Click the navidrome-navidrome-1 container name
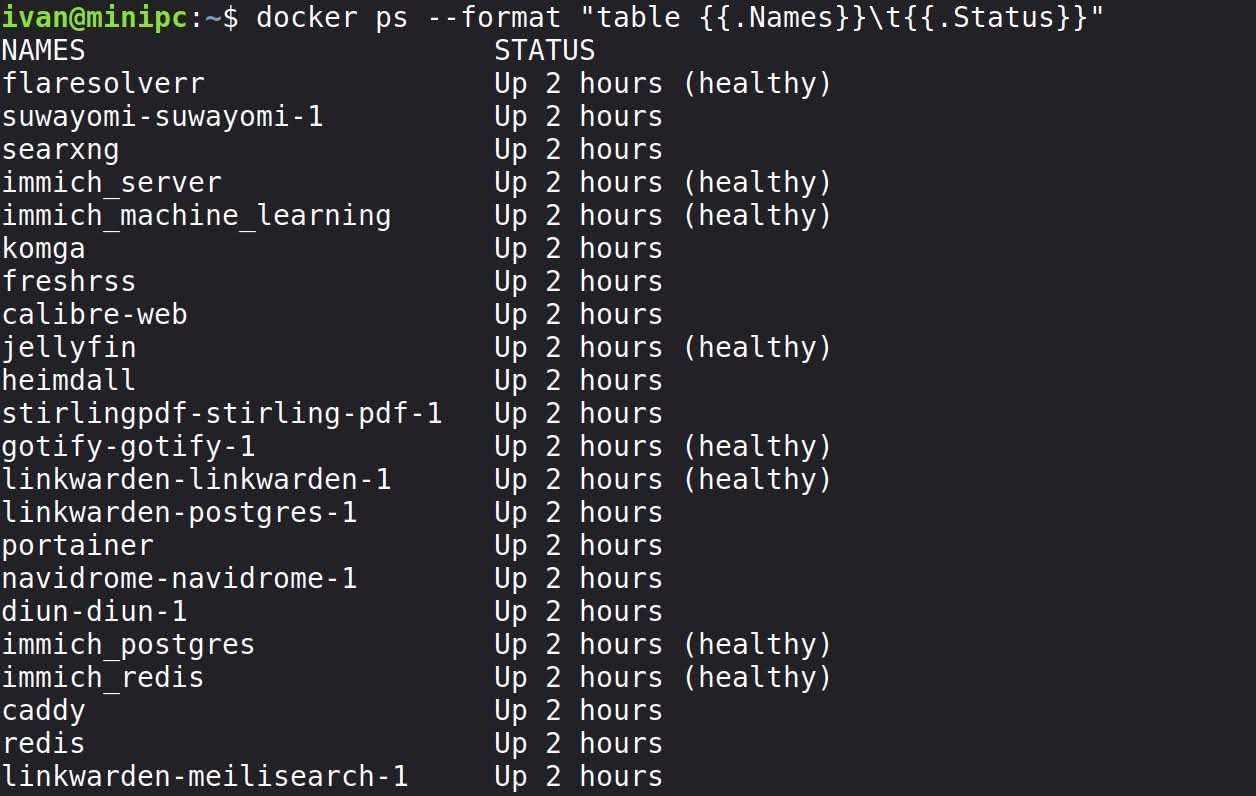Screen dimensions: 1256x796 coord(179,578)
